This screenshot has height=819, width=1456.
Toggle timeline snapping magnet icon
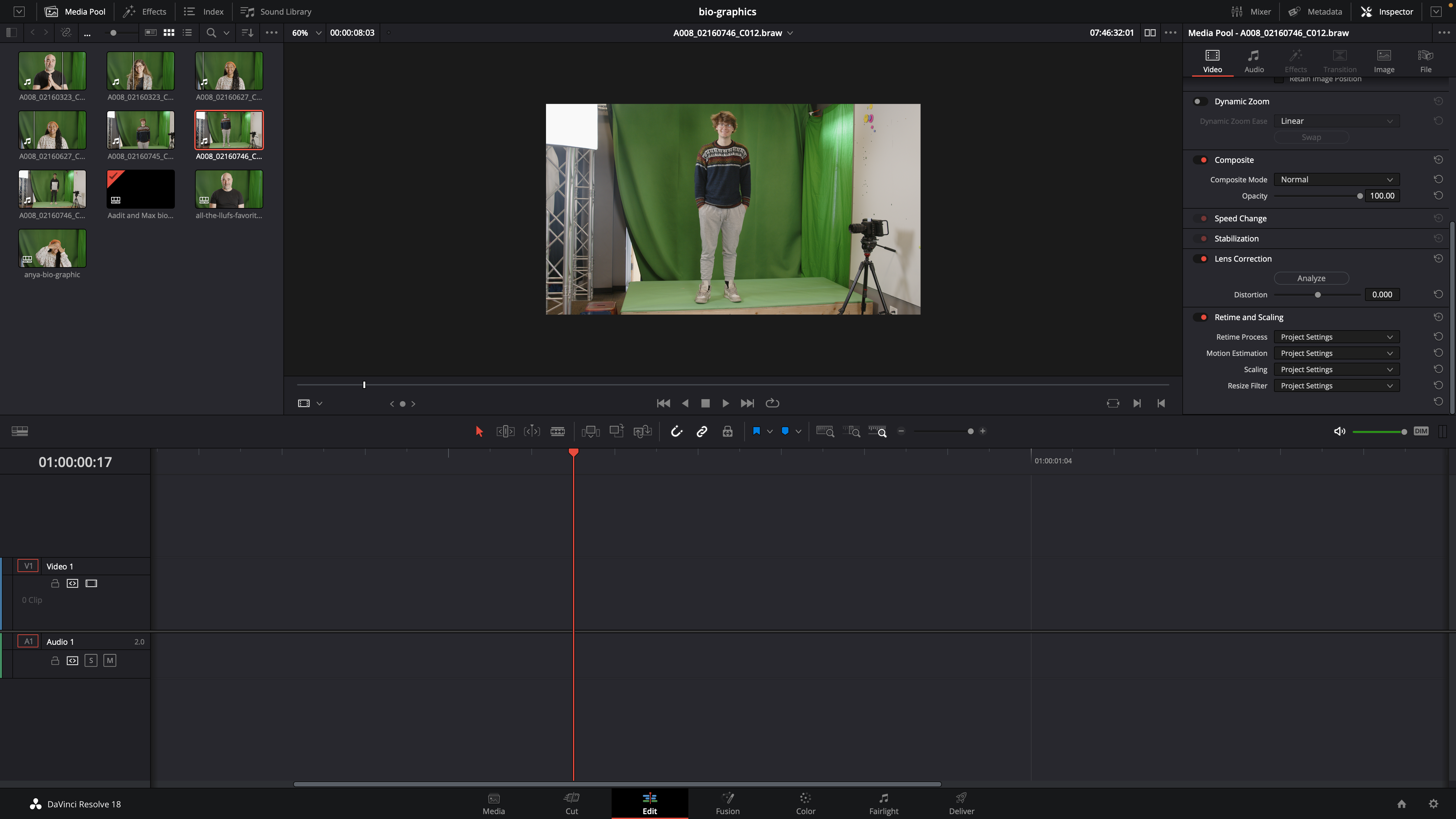pos(677,431)
